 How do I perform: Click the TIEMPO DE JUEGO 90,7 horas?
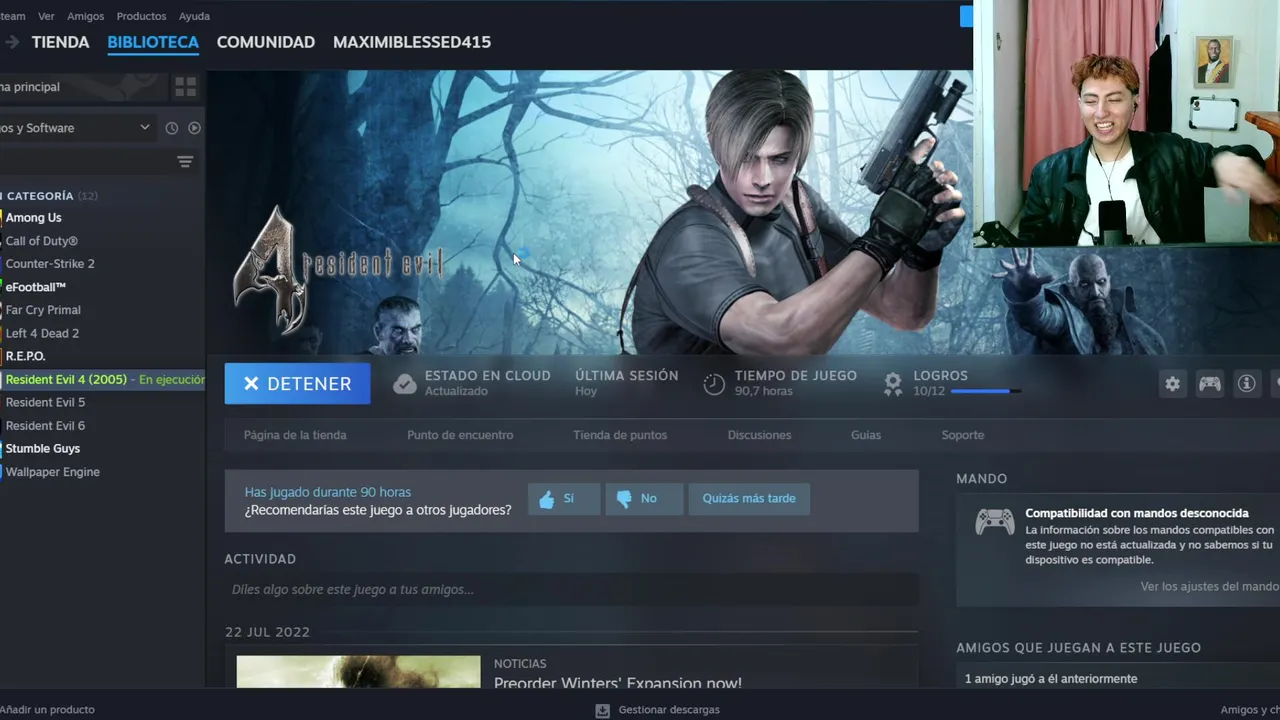point(795,383)
